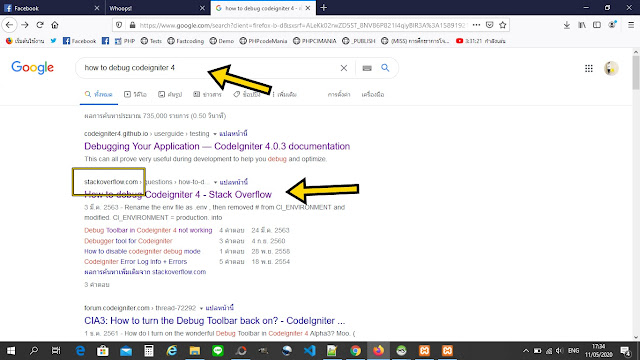Image resolution: width=640 pixels, height=360 pixels.
Task: Open Codeigniter Error Log info + Errors
Action: [136, 262]
